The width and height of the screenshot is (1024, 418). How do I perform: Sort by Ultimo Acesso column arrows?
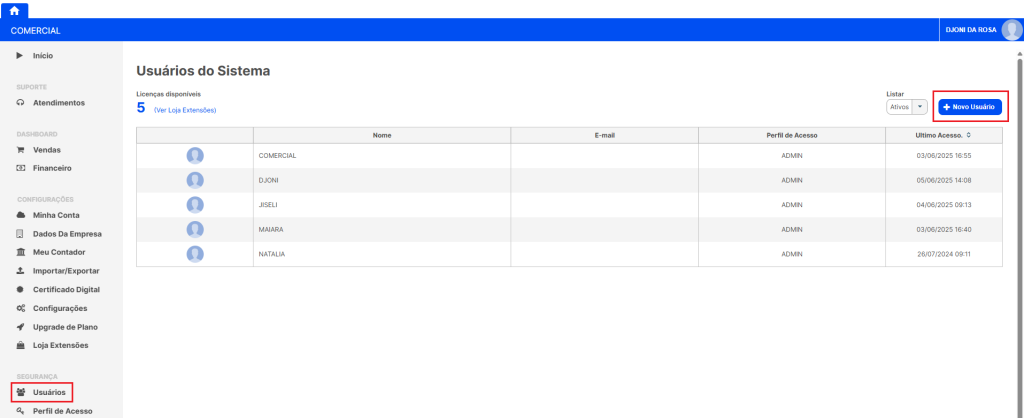click(968, 135)
